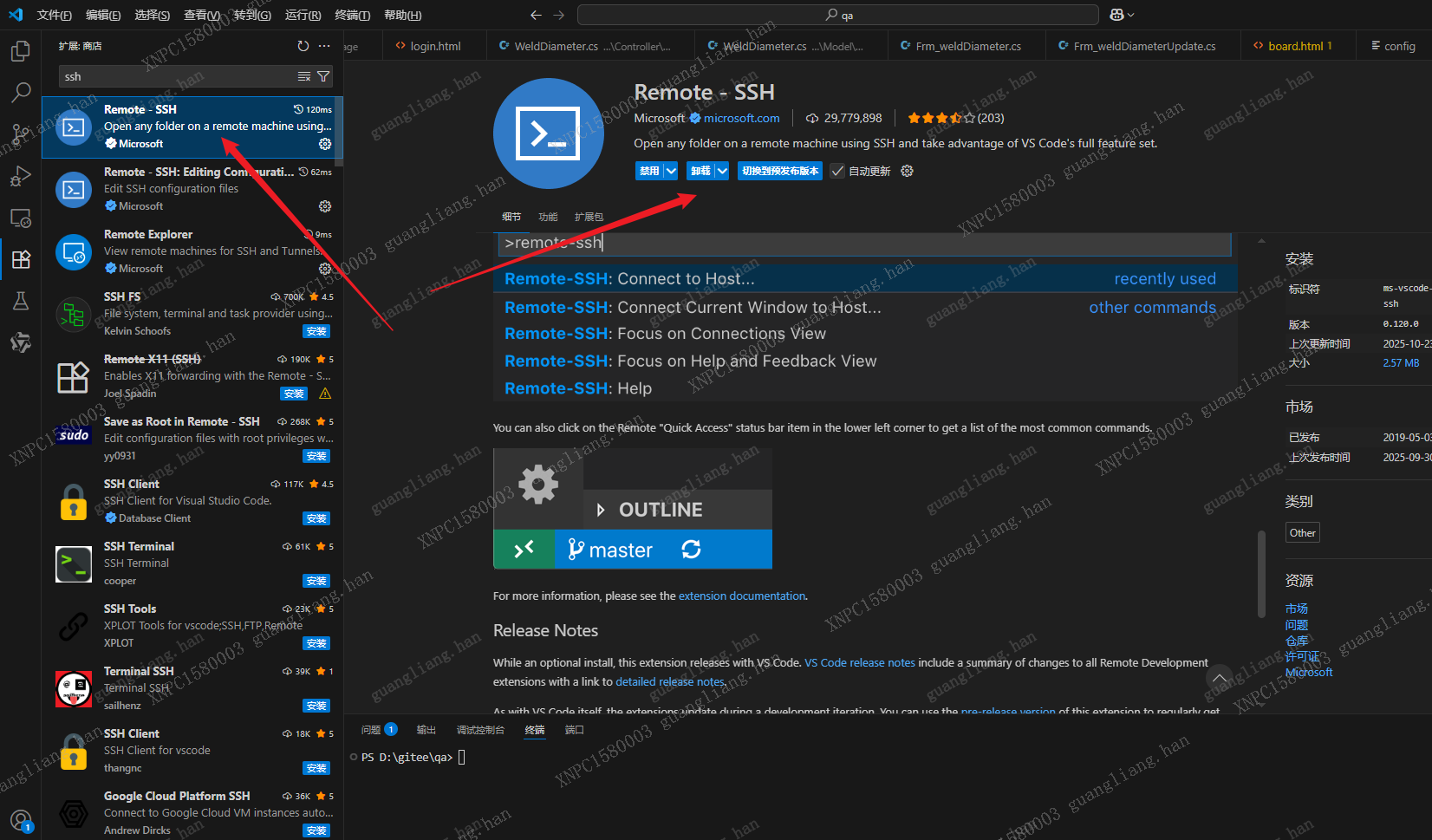This screenshot has height=840, width=1432.
Task: Open the detailed release notes link
Action: tap(670, 681)
